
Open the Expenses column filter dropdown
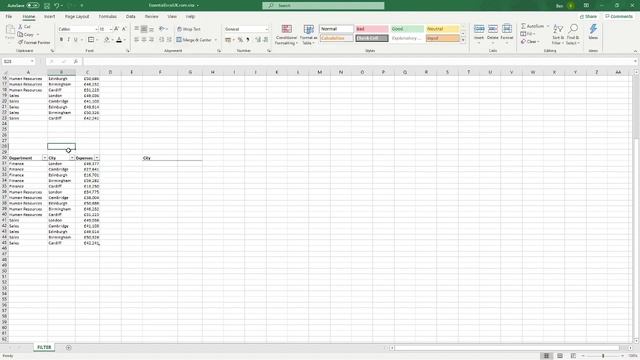(97, 158)
